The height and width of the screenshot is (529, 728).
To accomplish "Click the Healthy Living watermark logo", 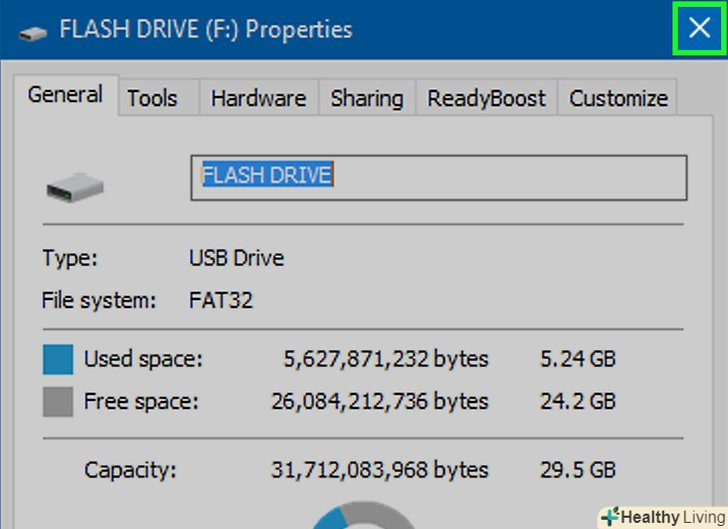I will click(x=662, y=517).
